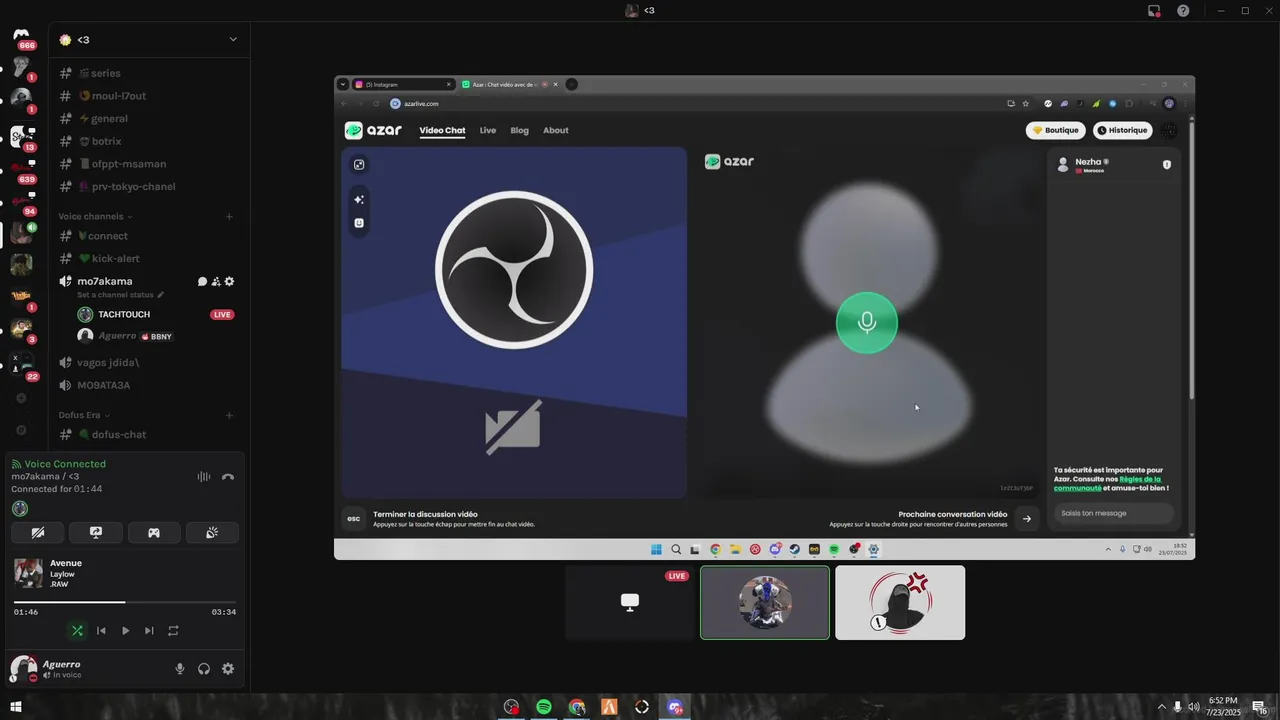The height and width of the screenshot is (720, 1280).
Task: Create channel in Dofus Era category
Action: pyautogui.click(x=229, y=415)
